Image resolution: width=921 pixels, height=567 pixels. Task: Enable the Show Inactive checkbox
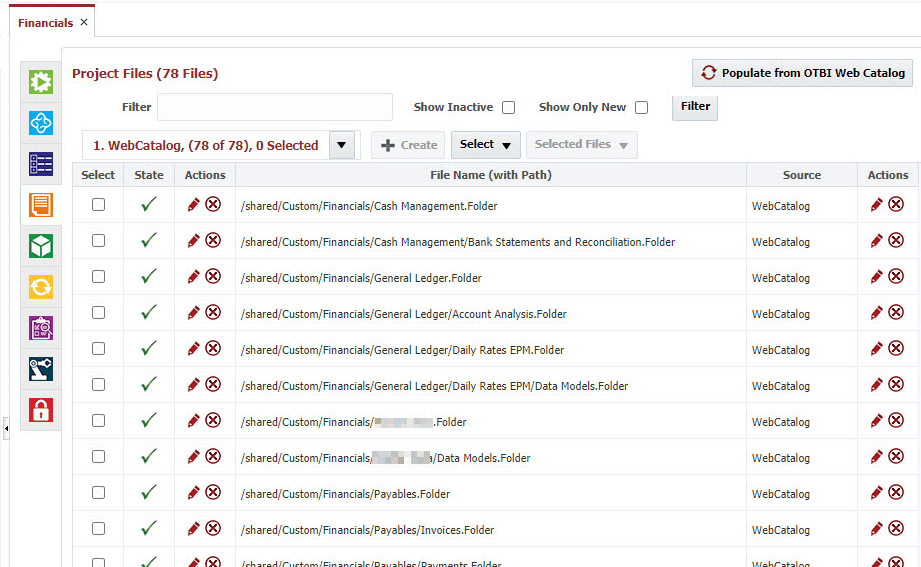(x=509, y=108)
